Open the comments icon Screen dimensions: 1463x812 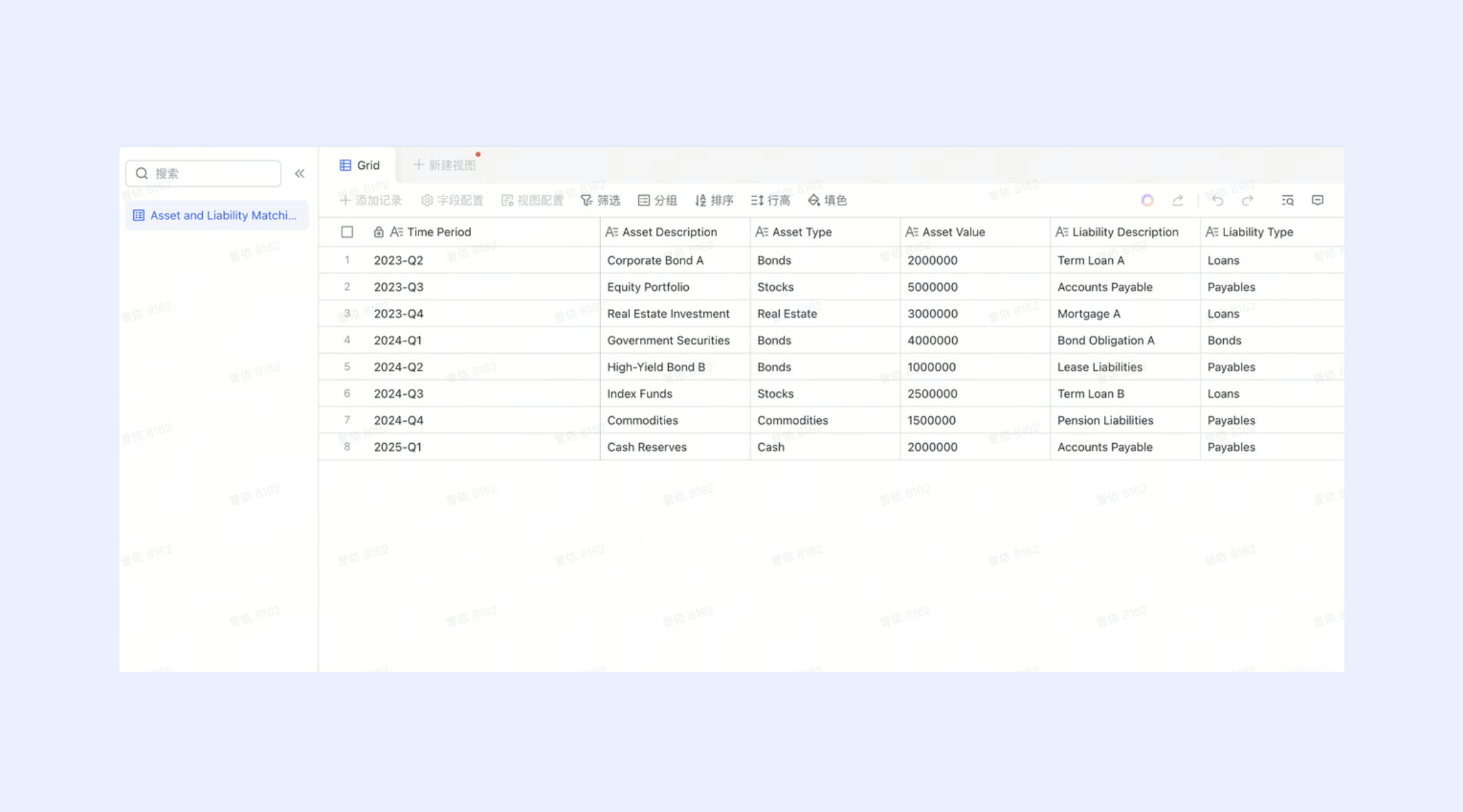(x=1318, y=201)
